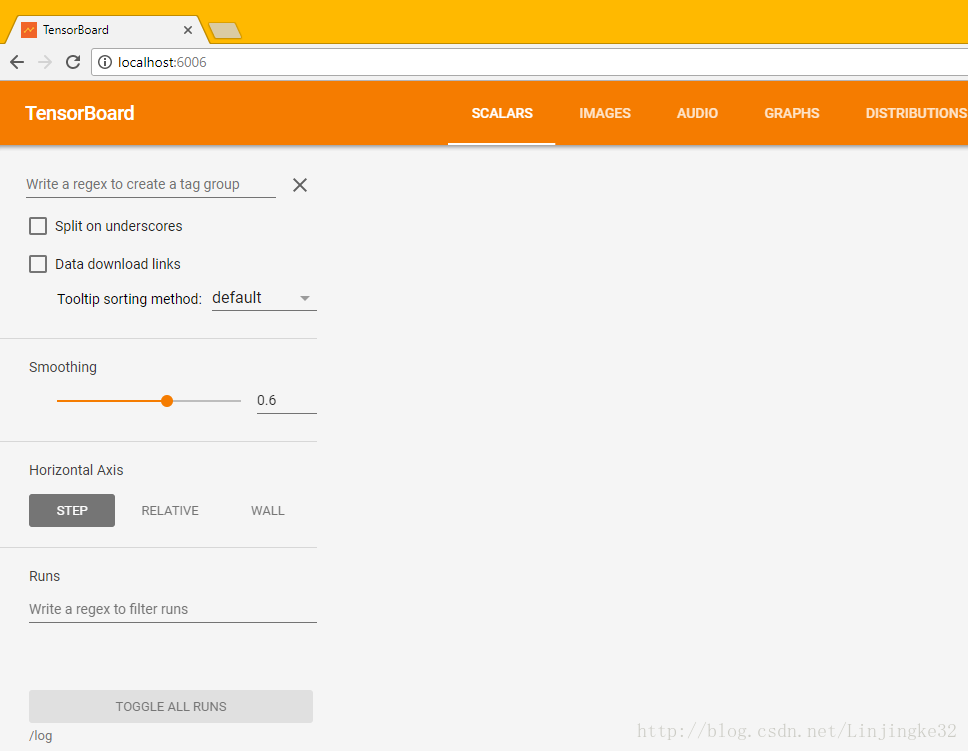Click the browser back arrow
This screenshot has width=968, height=751.
pos(17,62)
